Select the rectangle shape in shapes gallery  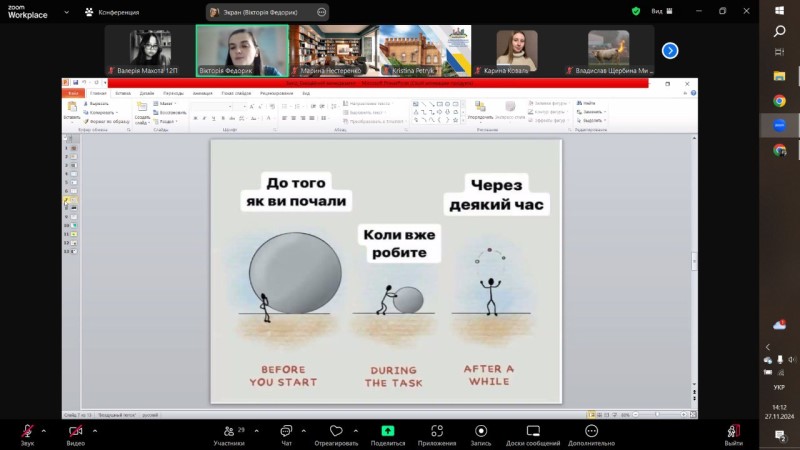pos(440,104)
